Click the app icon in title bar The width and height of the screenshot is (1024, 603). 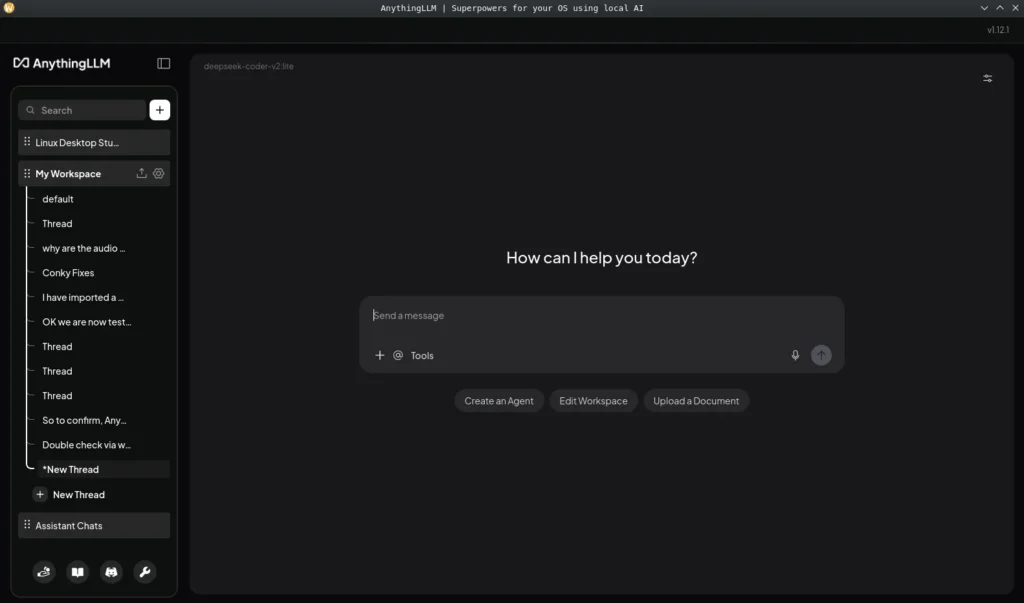pyautogui.click(x=8, y=8)
